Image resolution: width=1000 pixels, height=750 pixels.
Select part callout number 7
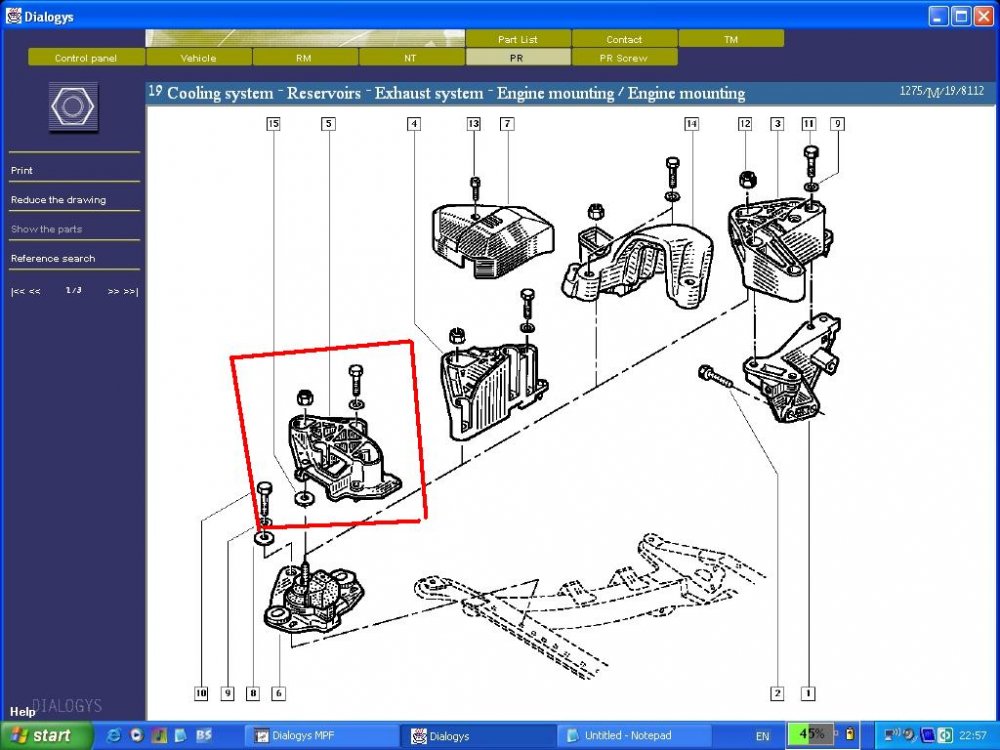(x=507, y=123)
